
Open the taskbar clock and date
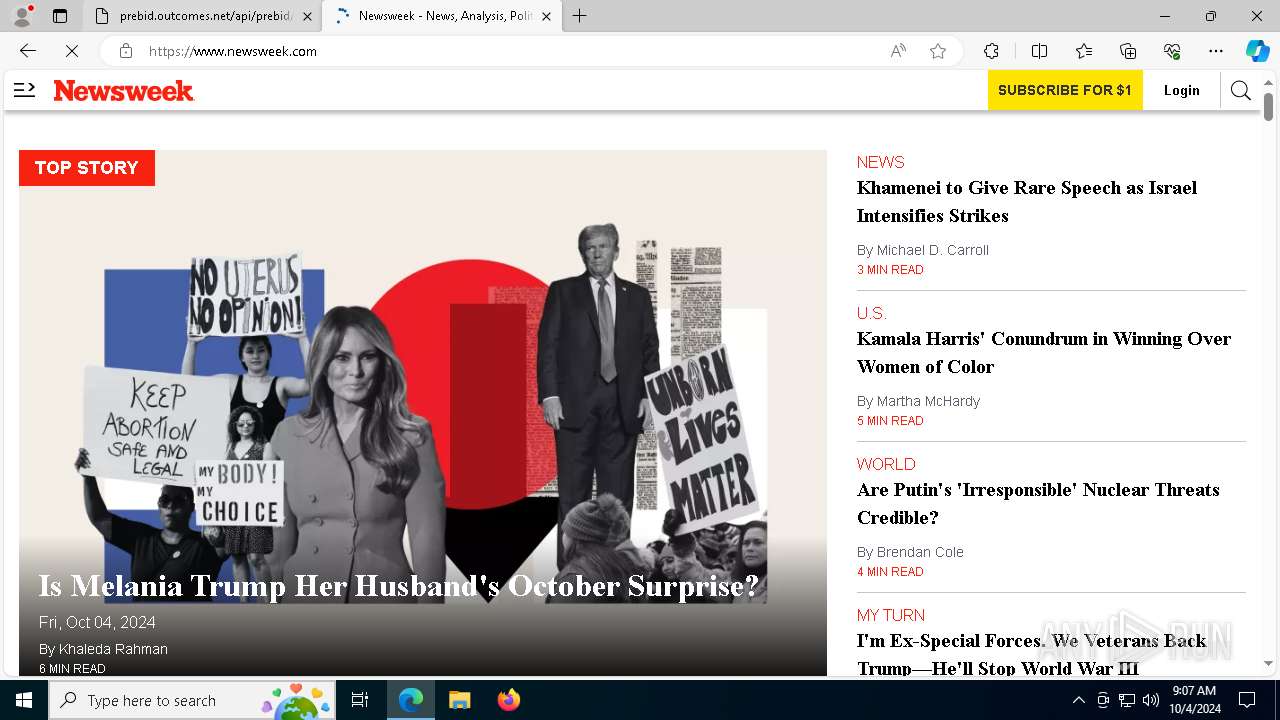pyautogui.click(x=1195, y=700)
